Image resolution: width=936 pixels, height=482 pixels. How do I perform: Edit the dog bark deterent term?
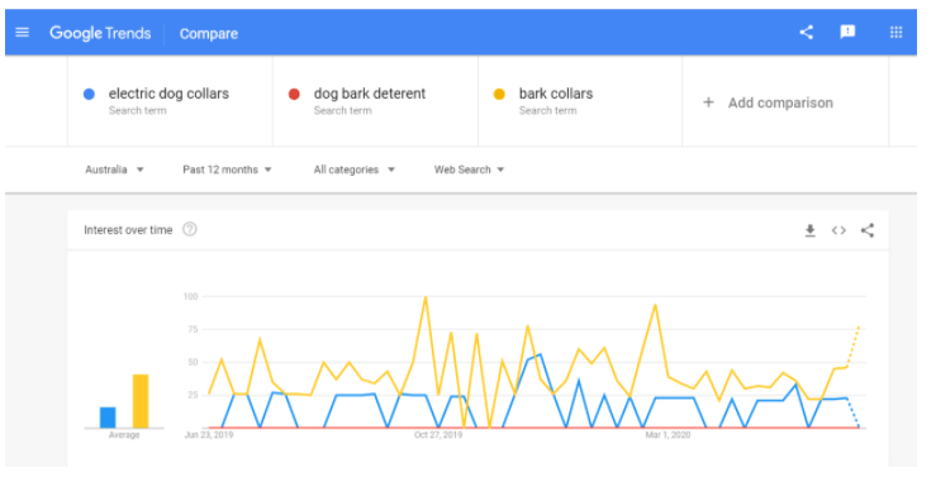tap(369, 94)
